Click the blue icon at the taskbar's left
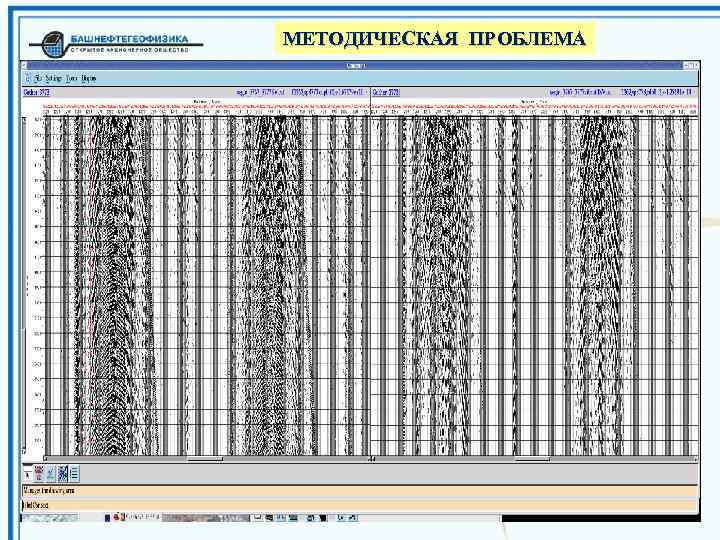The height and width of the screenshot is (540, 720). tap(107, 518)
